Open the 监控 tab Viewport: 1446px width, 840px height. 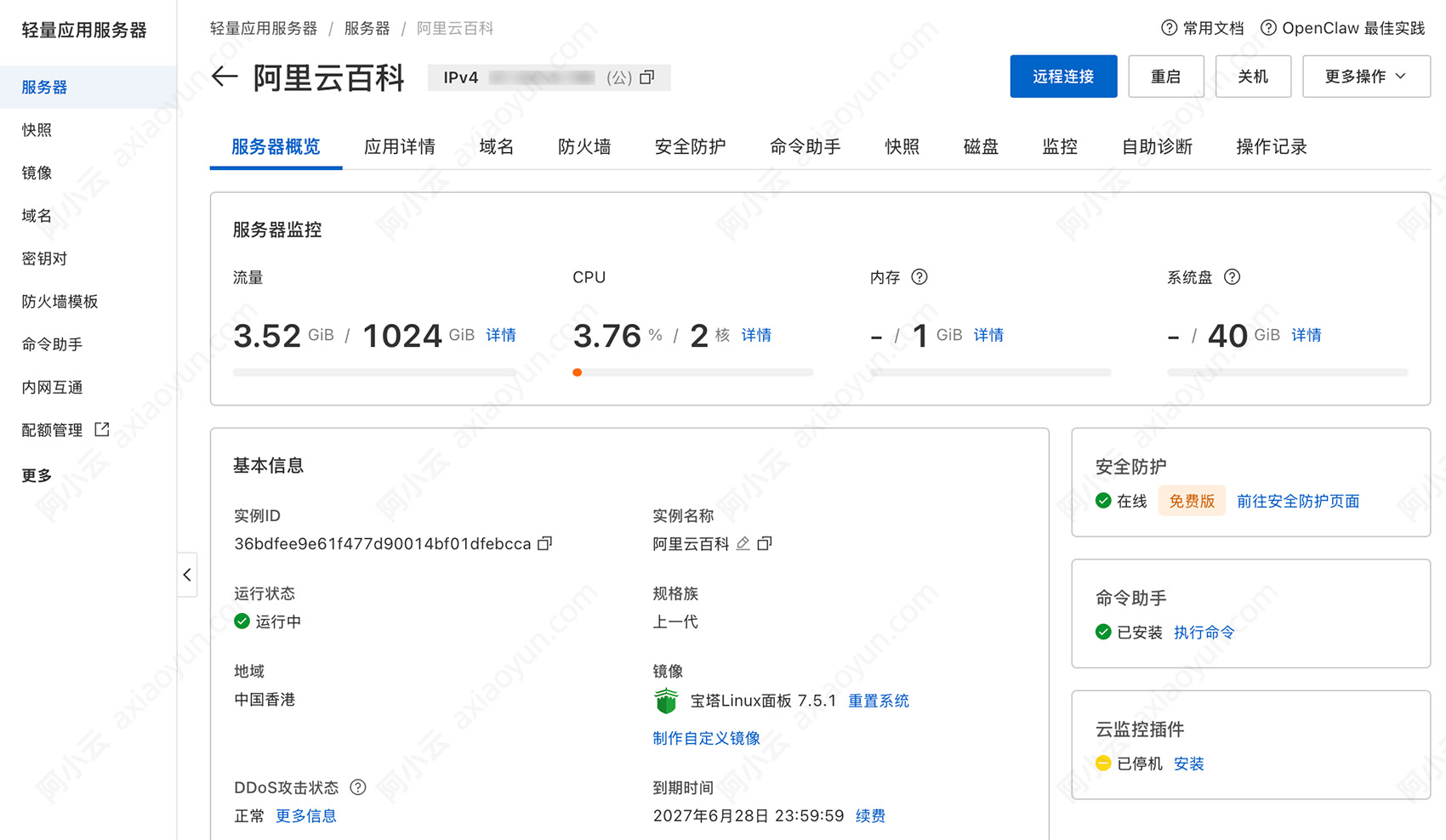1060,146
